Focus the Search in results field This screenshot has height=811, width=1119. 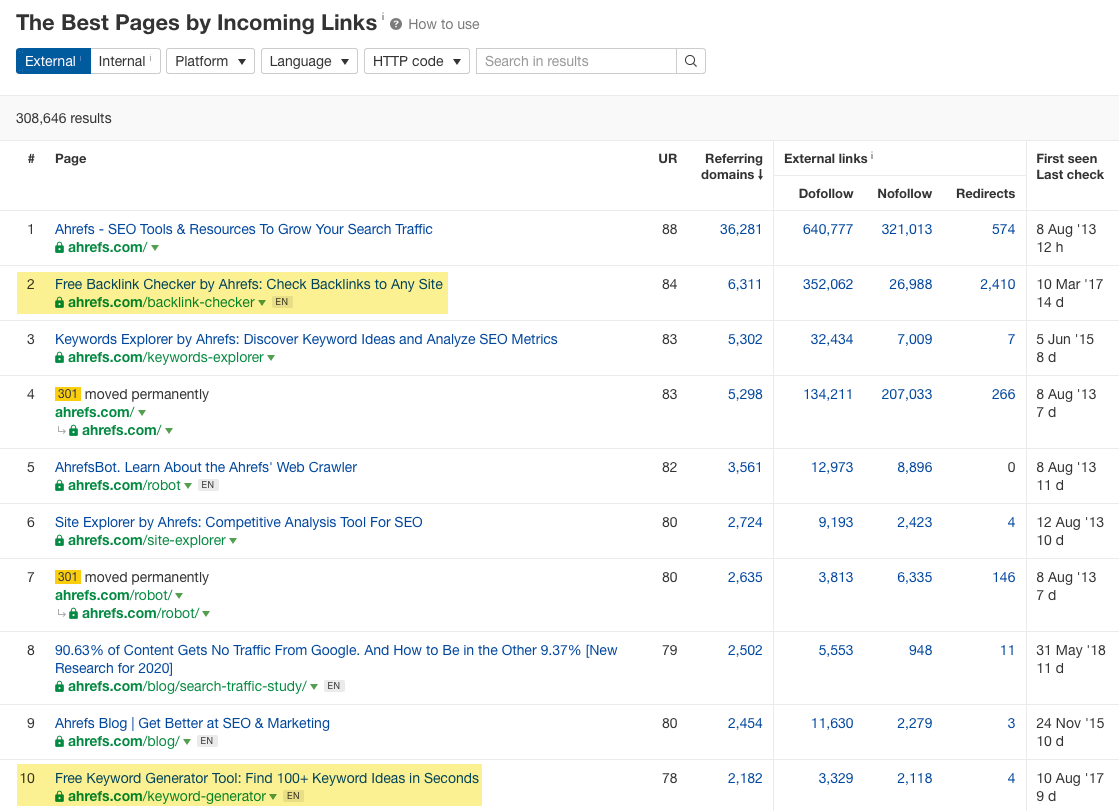[x=576, y=61]
